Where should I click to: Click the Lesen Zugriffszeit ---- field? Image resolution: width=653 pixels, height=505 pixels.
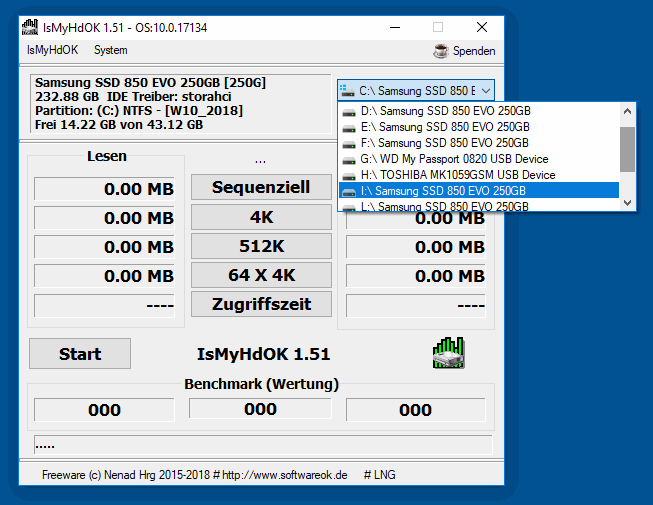(104, 306)
